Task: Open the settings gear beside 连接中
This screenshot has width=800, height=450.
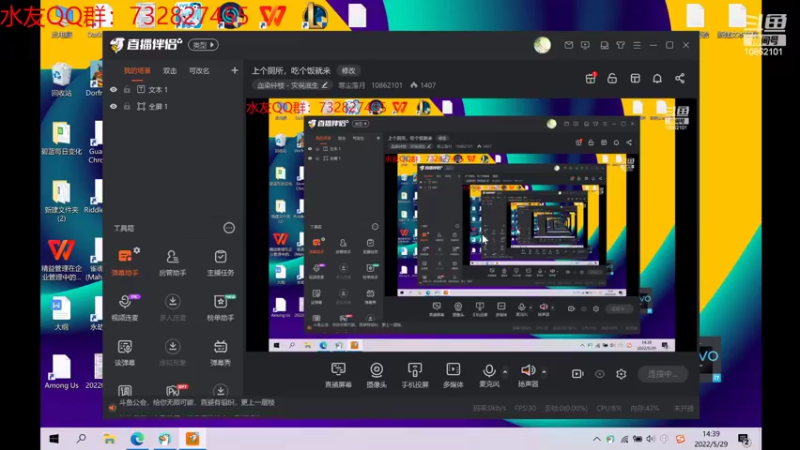Action: click(x=621, y=374)
